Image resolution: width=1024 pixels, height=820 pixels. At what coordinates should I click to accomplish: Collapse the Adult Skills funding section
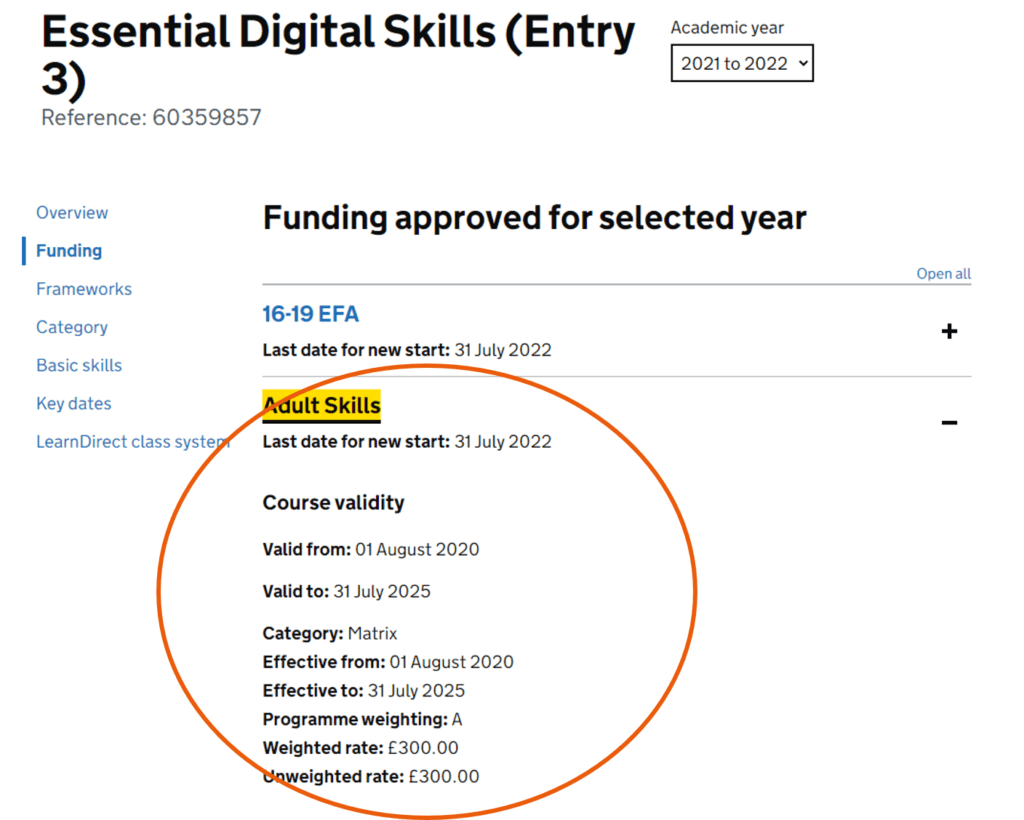948,422
